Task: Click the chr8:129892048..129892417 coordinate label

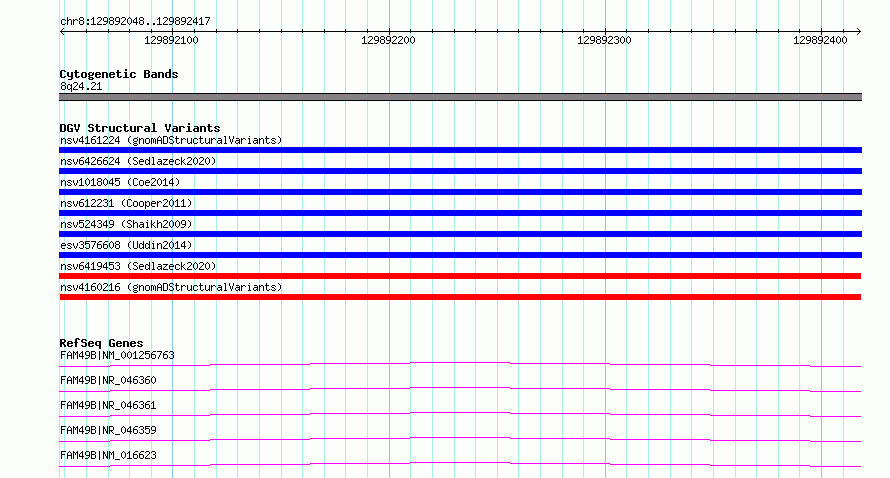Action: 135,21
